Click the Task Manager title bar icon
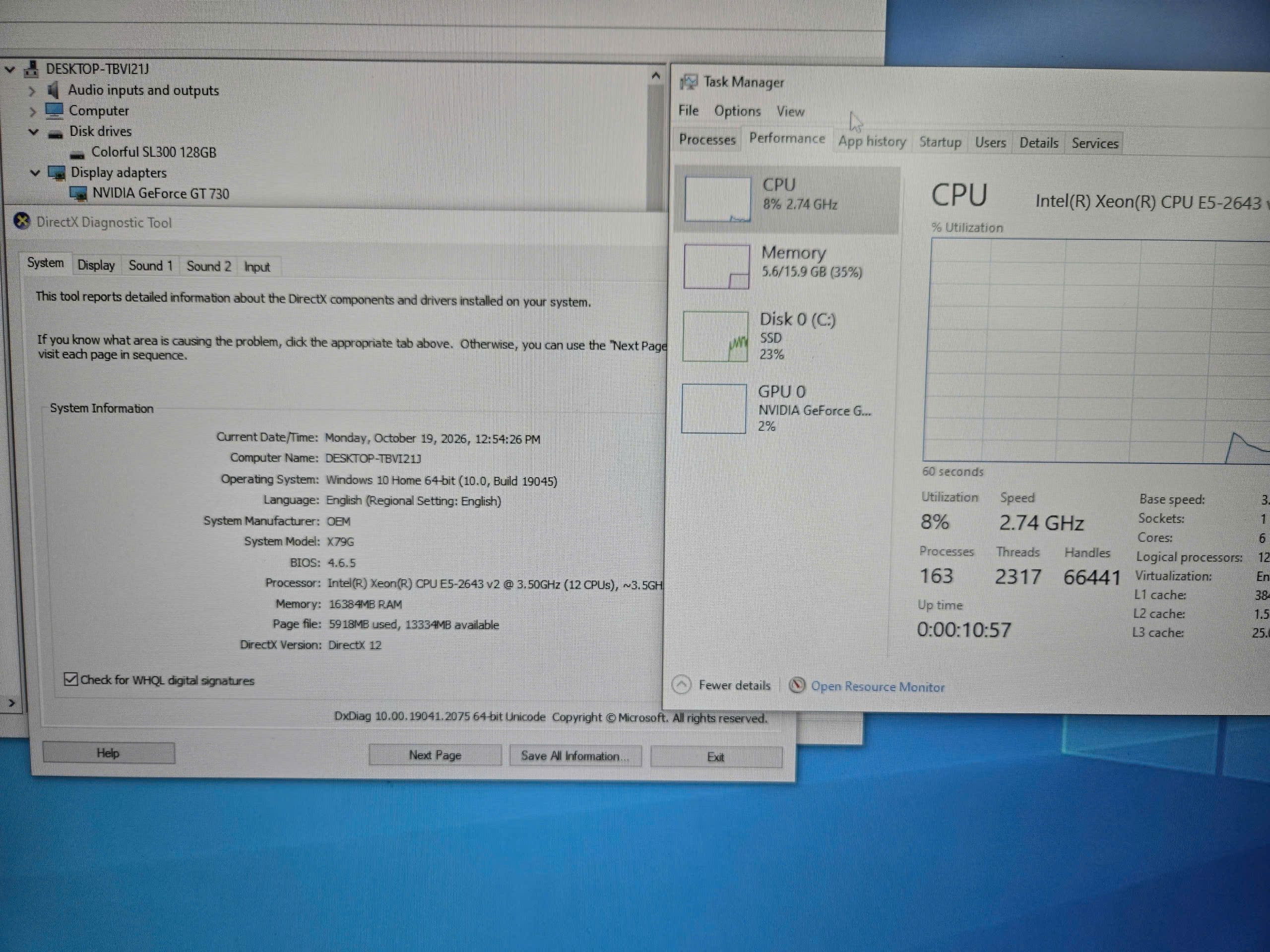 [689, 82]
